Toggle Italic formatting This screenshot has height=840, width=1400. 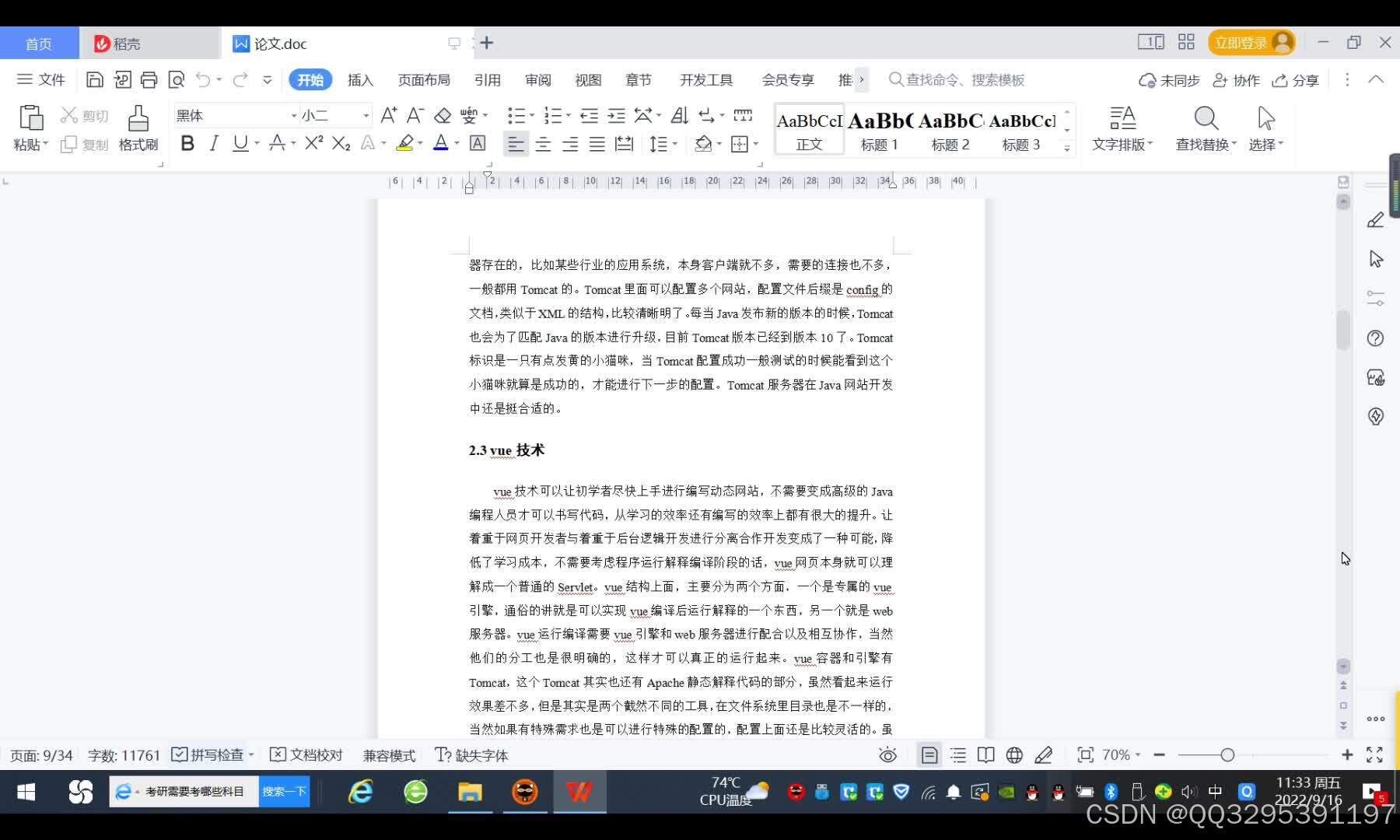[x=214, y=143]
